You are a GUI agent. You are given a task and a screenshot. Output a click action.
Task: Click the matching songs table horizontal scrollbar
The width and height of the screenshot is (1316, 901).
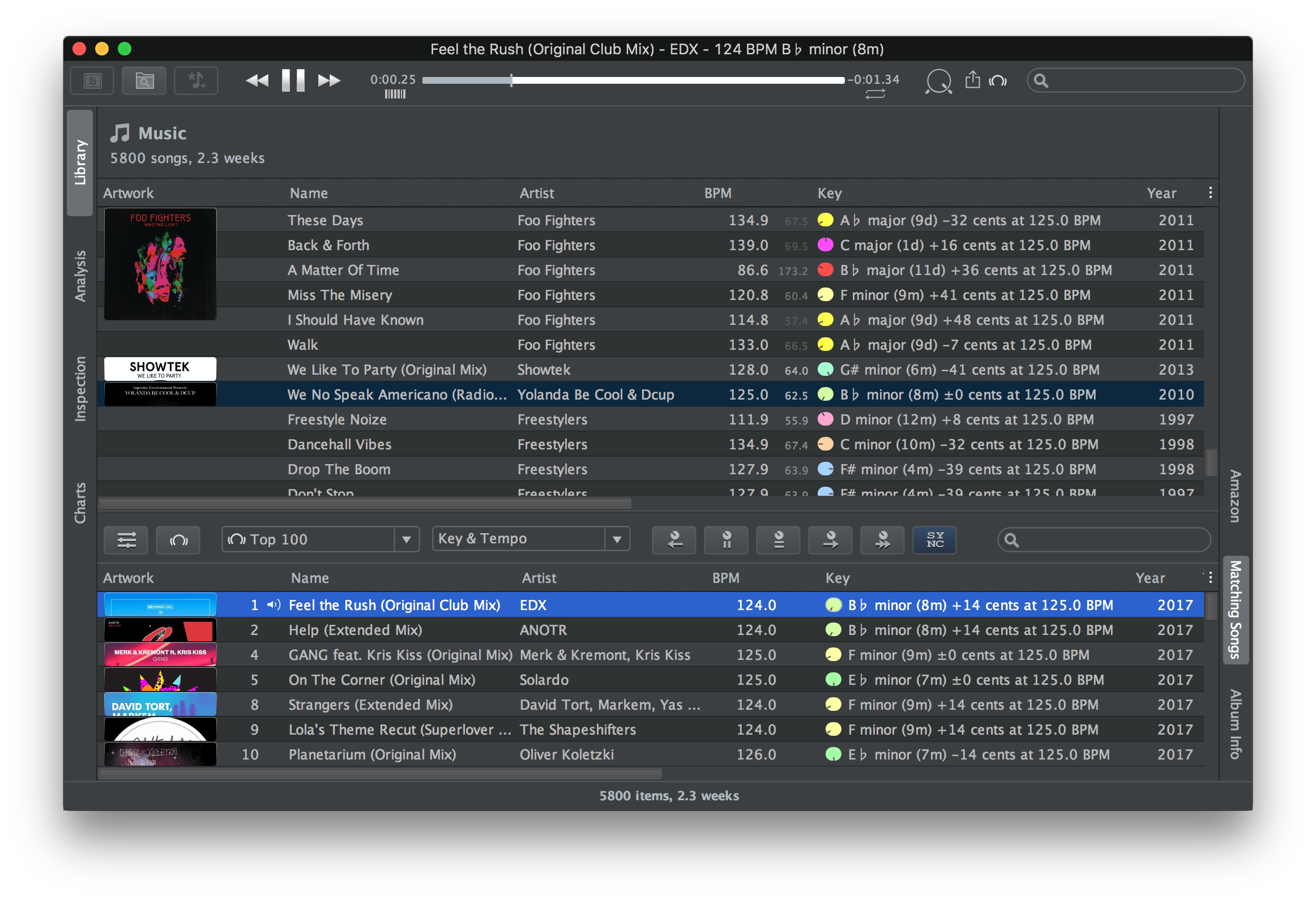click(x=380, y=774)
